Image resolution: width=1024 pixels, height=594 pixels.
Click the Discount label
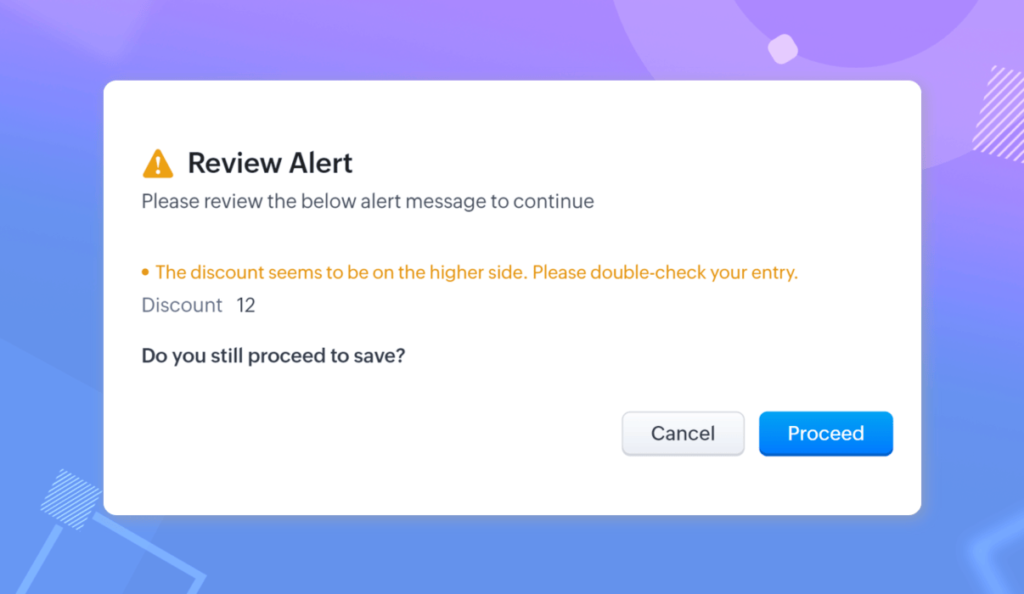pyautogui.click(x=181, y=305)
